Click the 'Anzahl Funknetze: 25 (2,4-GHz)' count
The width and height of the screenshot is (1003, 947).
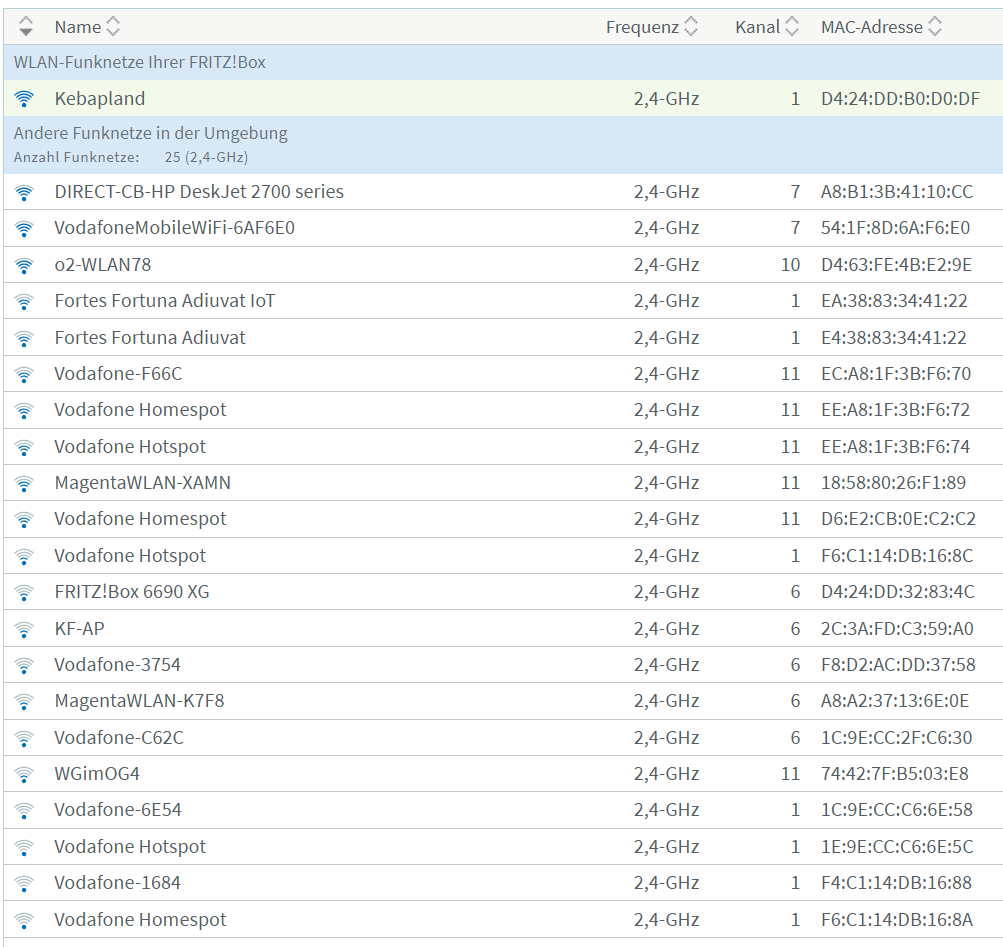click(x=130, y=157)
